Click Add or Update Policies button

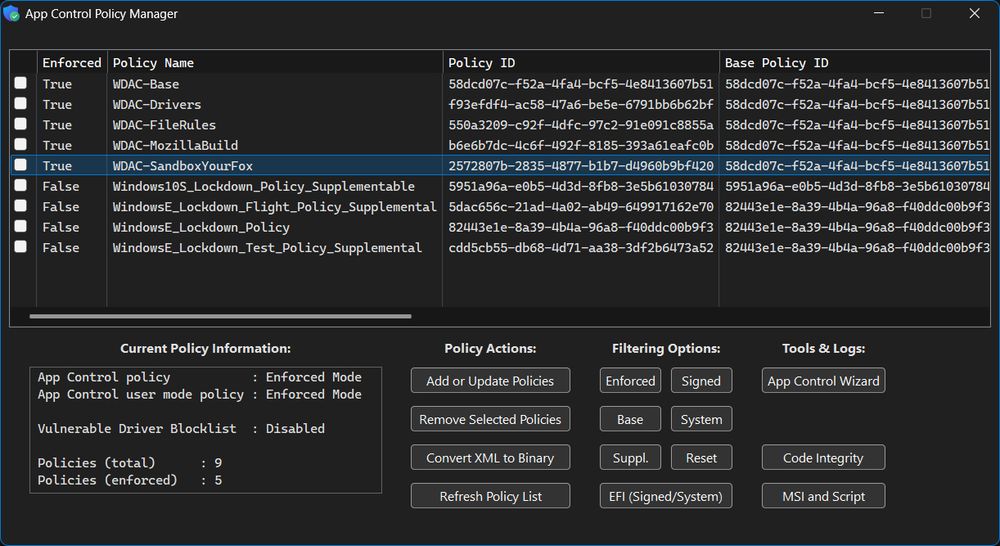(490, 381)
